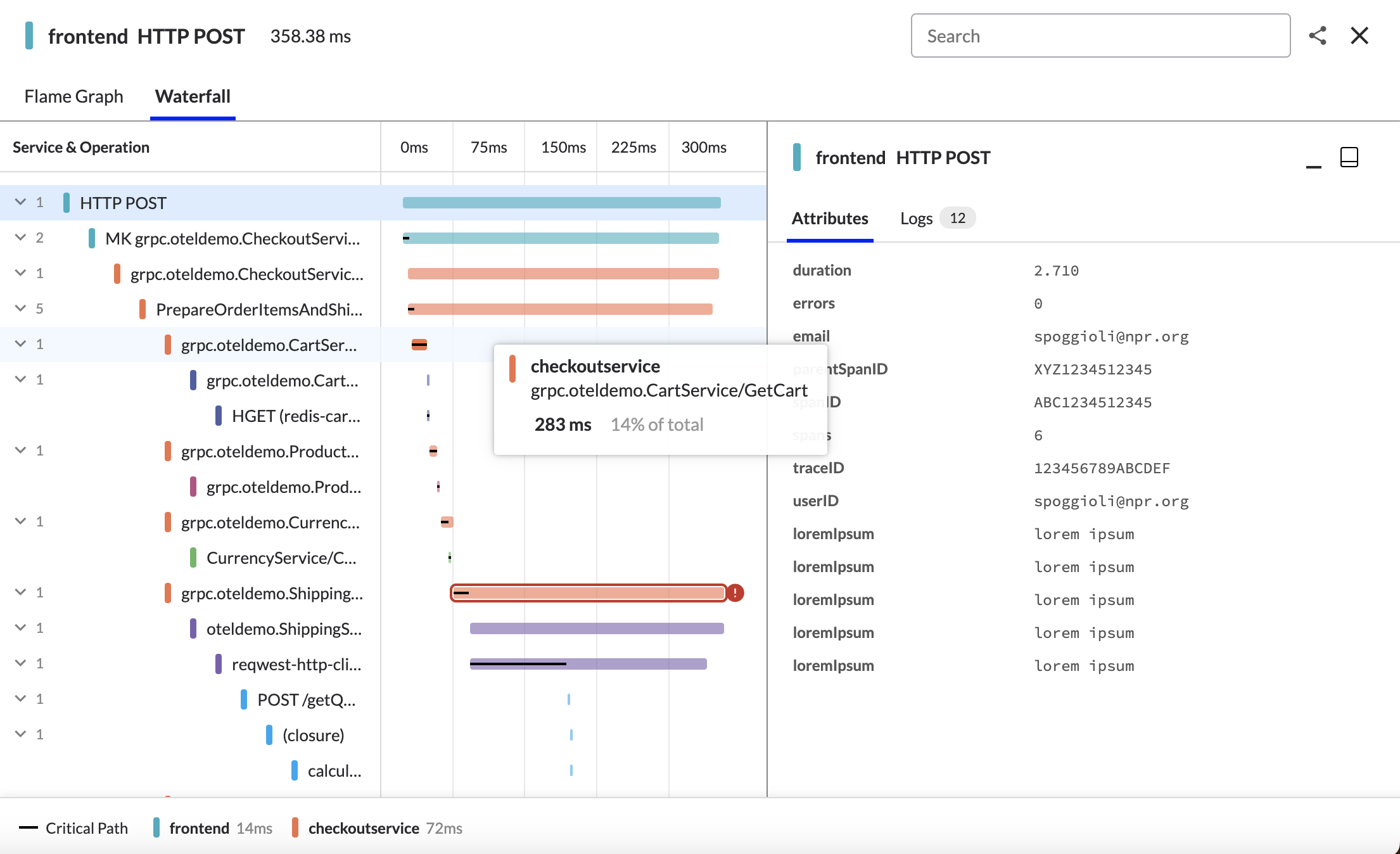Close the trace view with X icon

click(1359, 35)
